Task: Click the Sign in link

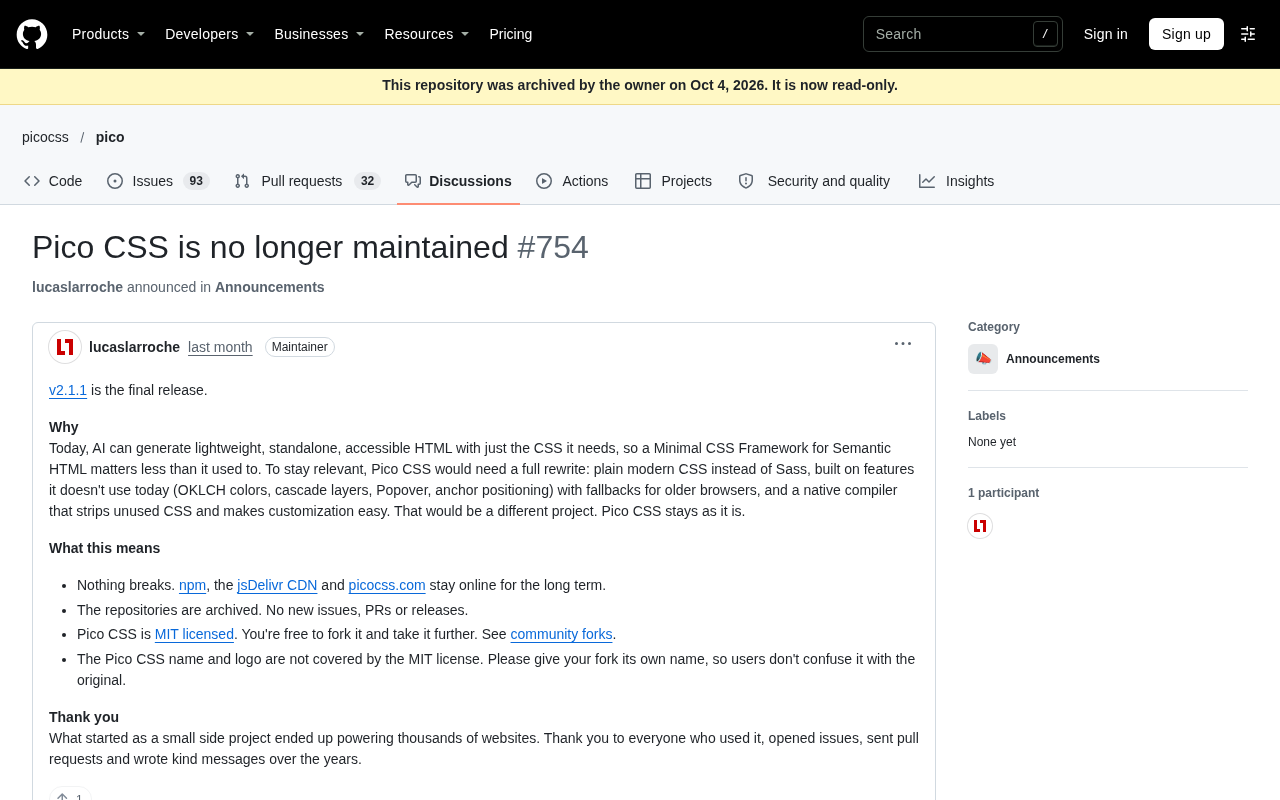Action: click(x=1106, y=34)
